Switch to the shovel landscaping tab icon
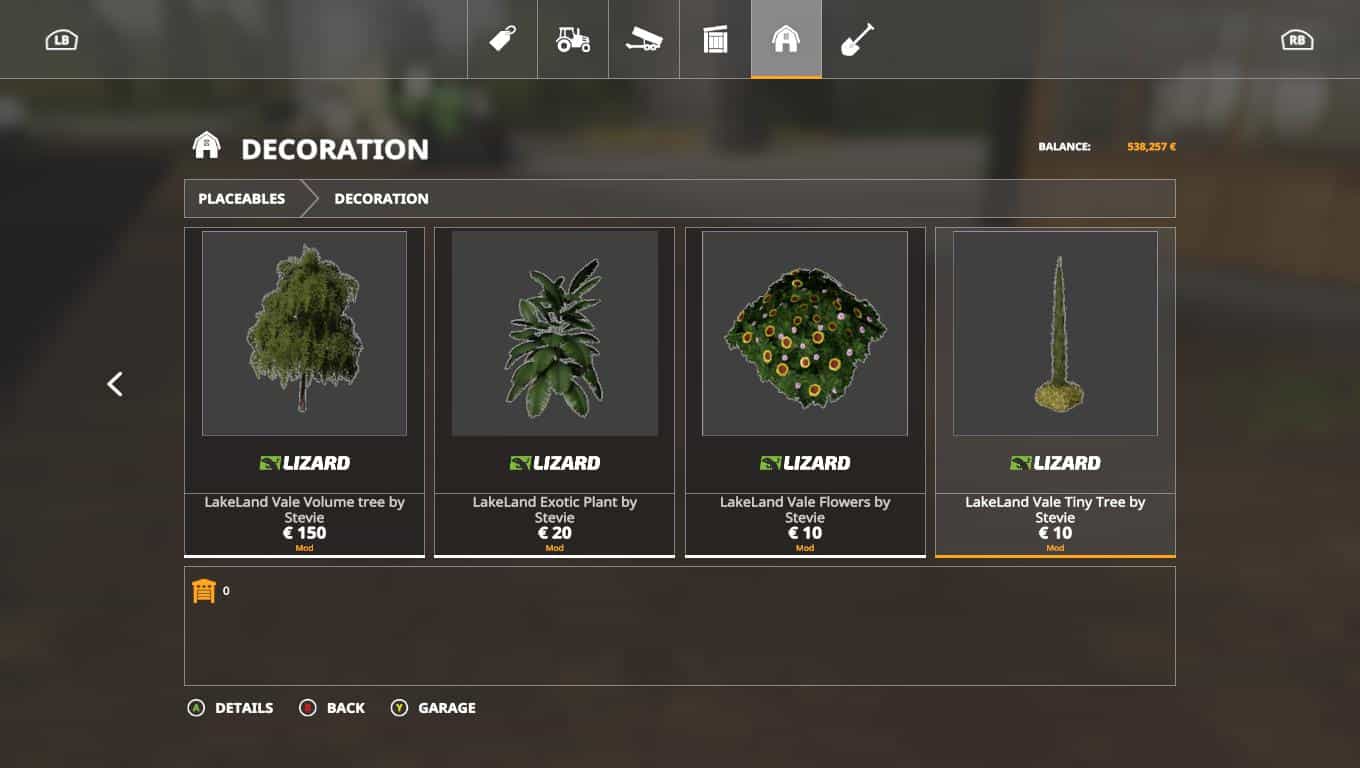1360x768 pixels. pyautogui.click(x=857, y=39)
